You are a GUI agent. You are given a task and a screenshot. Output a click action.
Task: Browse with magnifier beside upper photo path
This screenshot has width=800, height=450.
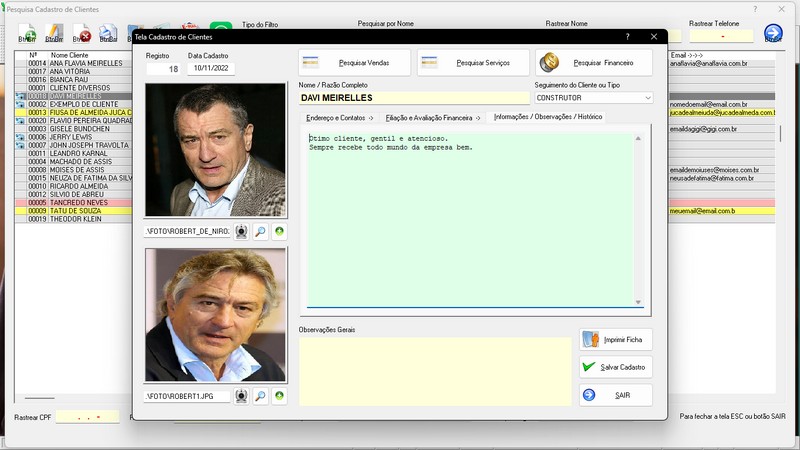pyautogui.click(x=260, y=232)
